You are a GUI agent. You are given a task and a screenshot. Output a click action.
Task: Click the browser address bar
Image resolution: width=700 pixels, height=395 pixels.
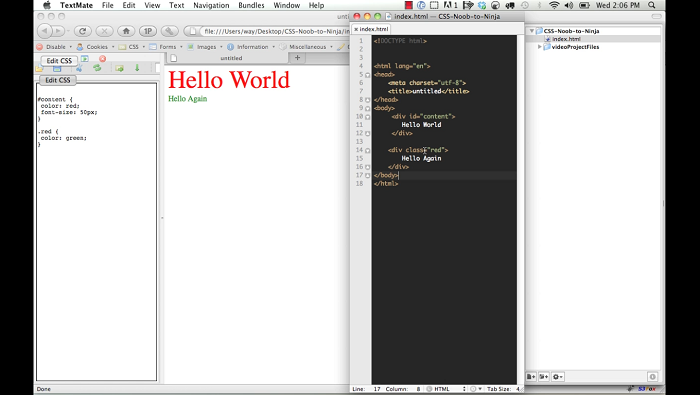click(268, 31)
